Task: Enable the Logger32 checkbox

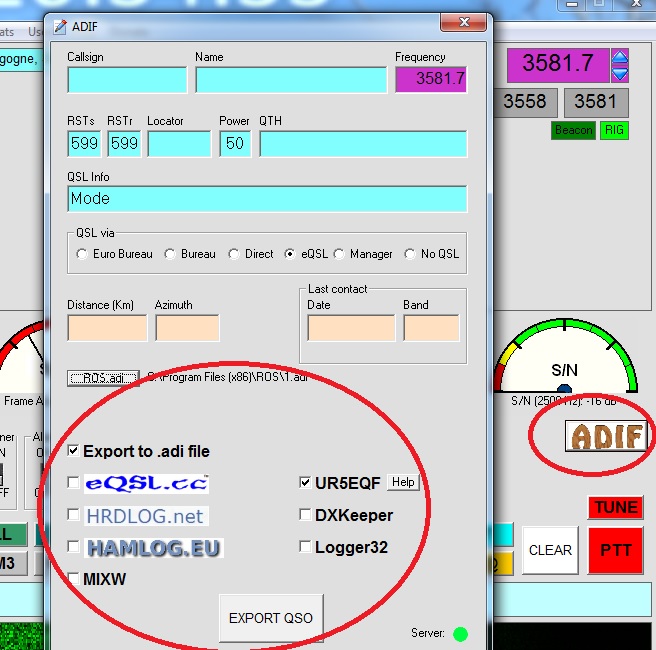Action: (306, 547)
